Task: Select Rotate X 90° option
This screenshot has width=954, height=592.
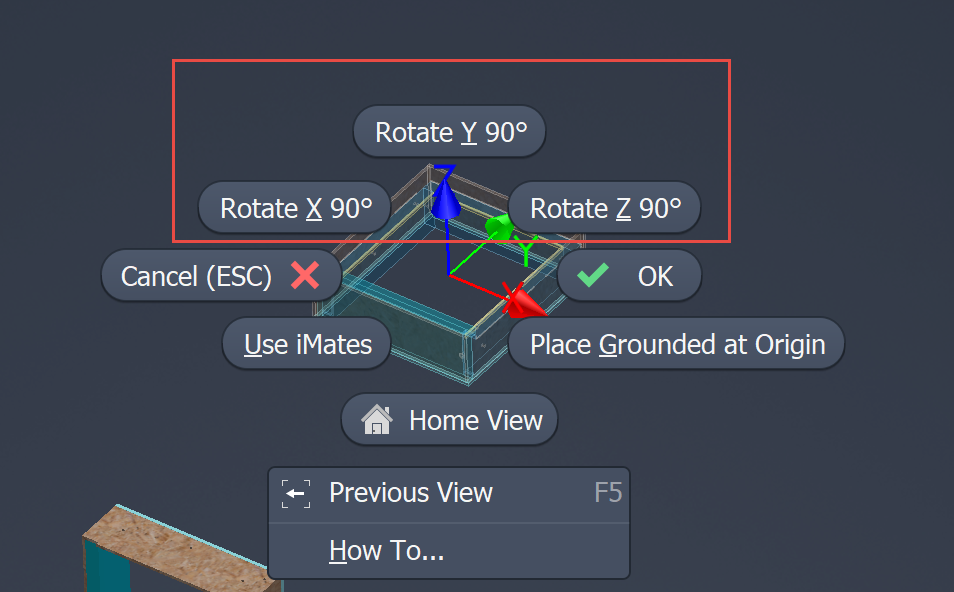Action: 296,208
